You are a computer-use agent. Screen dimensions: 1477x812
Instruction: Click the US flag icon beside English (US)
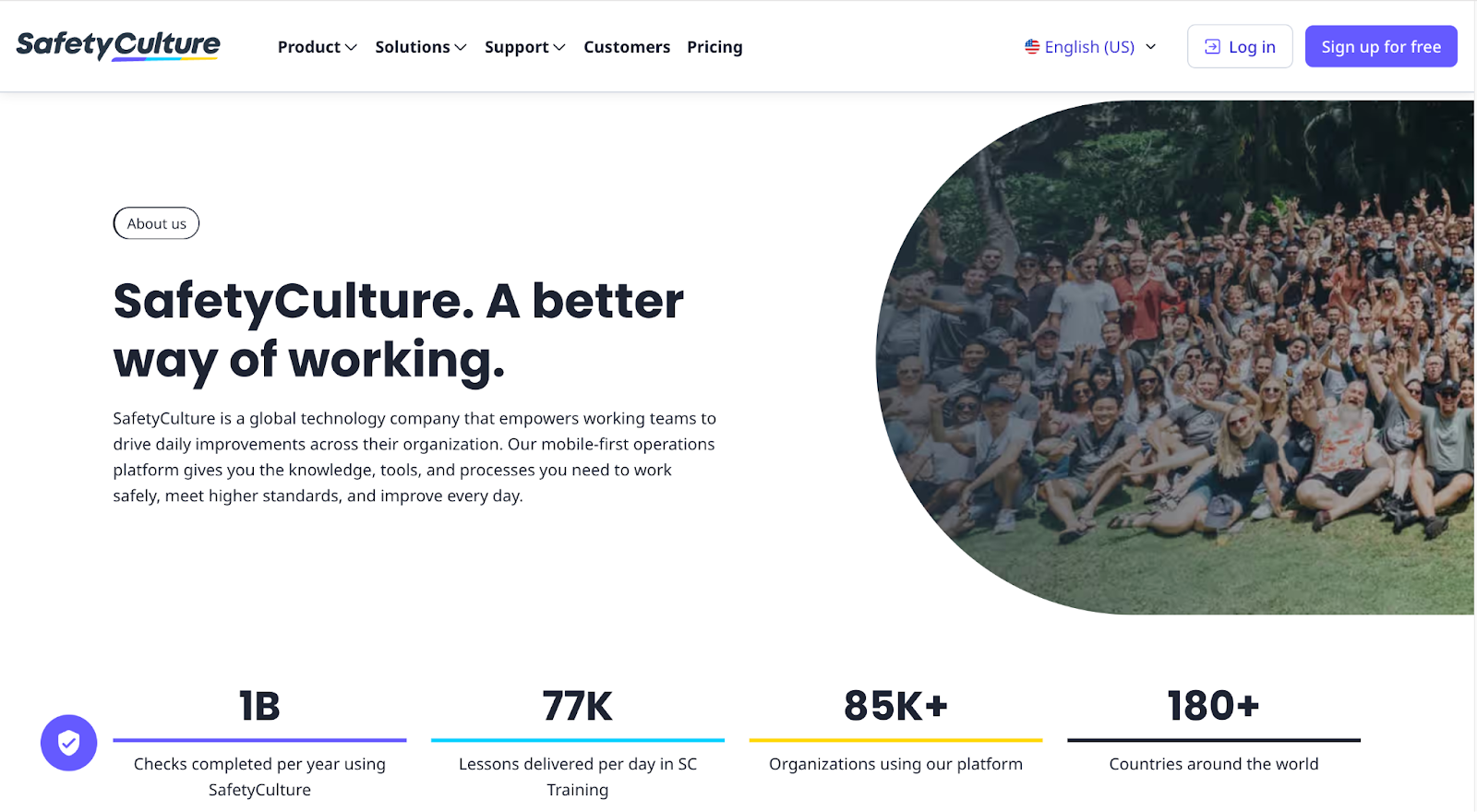1031,46
